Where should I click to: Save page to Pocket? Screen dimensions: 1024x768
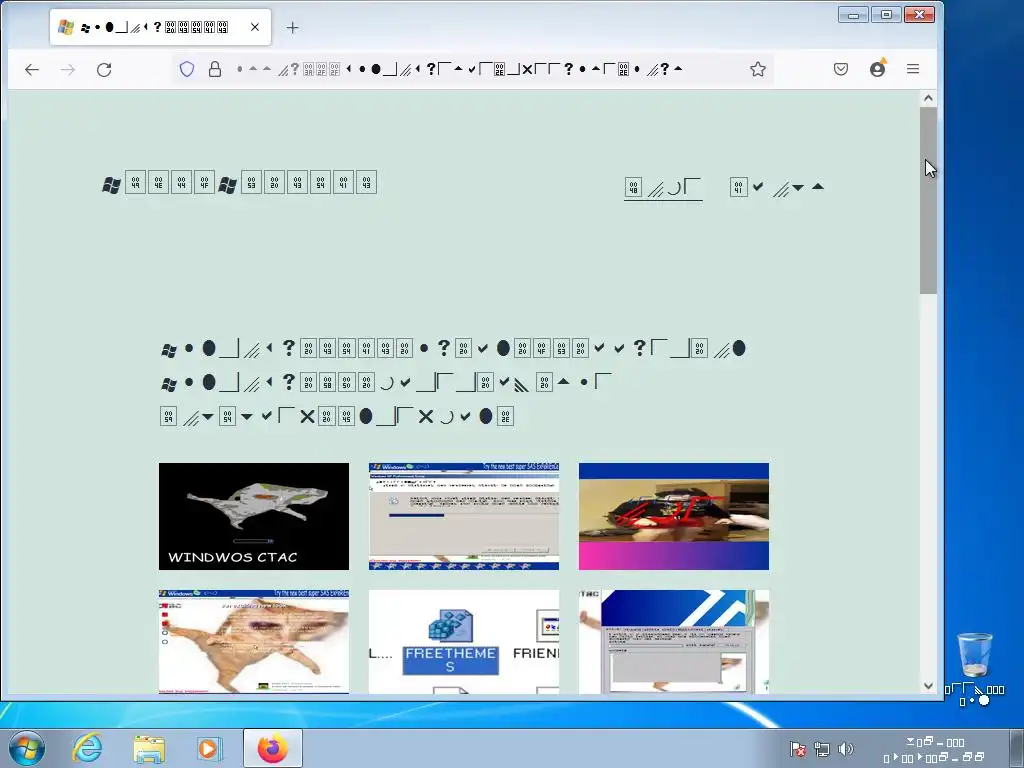(840, 69)
